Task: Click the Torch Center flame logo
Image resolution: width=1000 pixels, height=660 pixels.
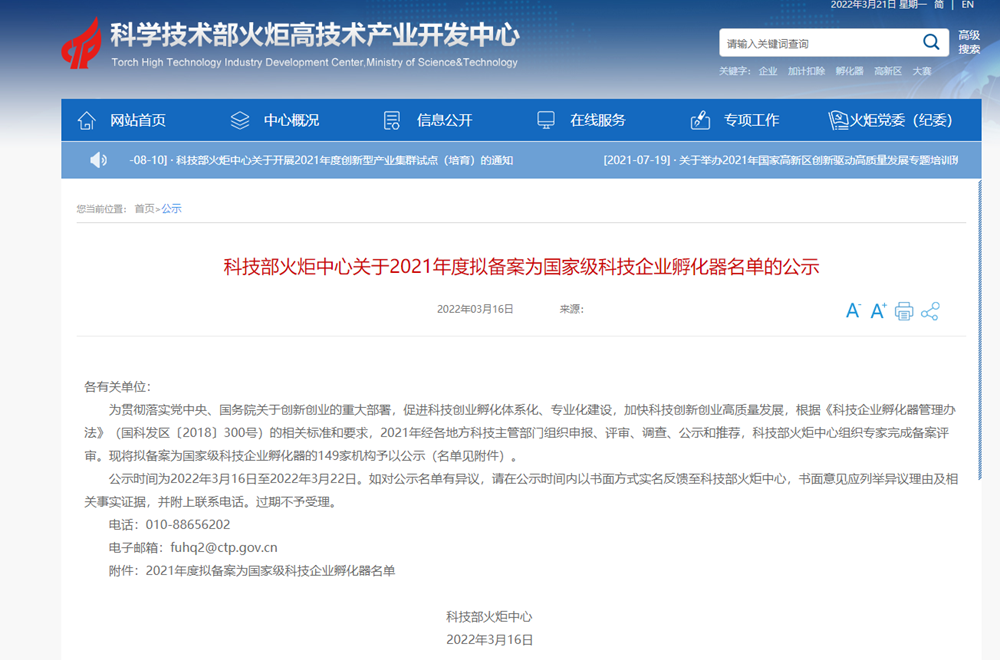Action: click(x=82, y=44)
